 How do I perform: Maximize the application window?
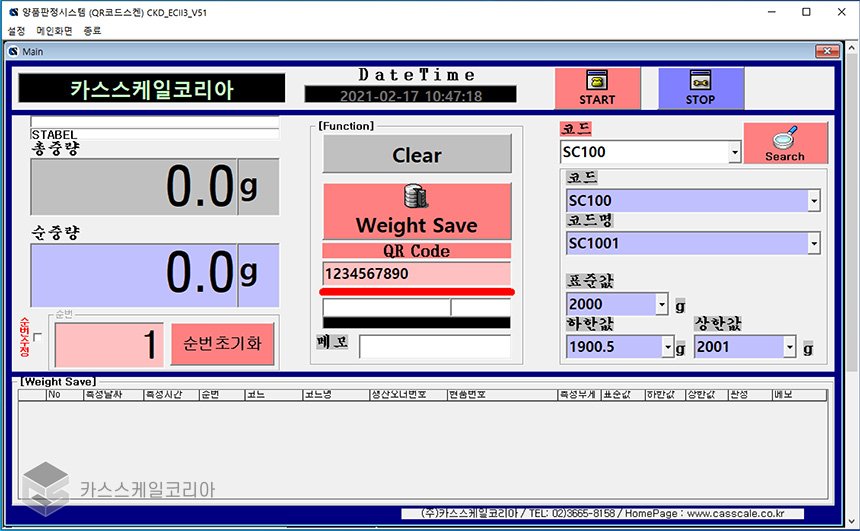(x=806, y=12)
